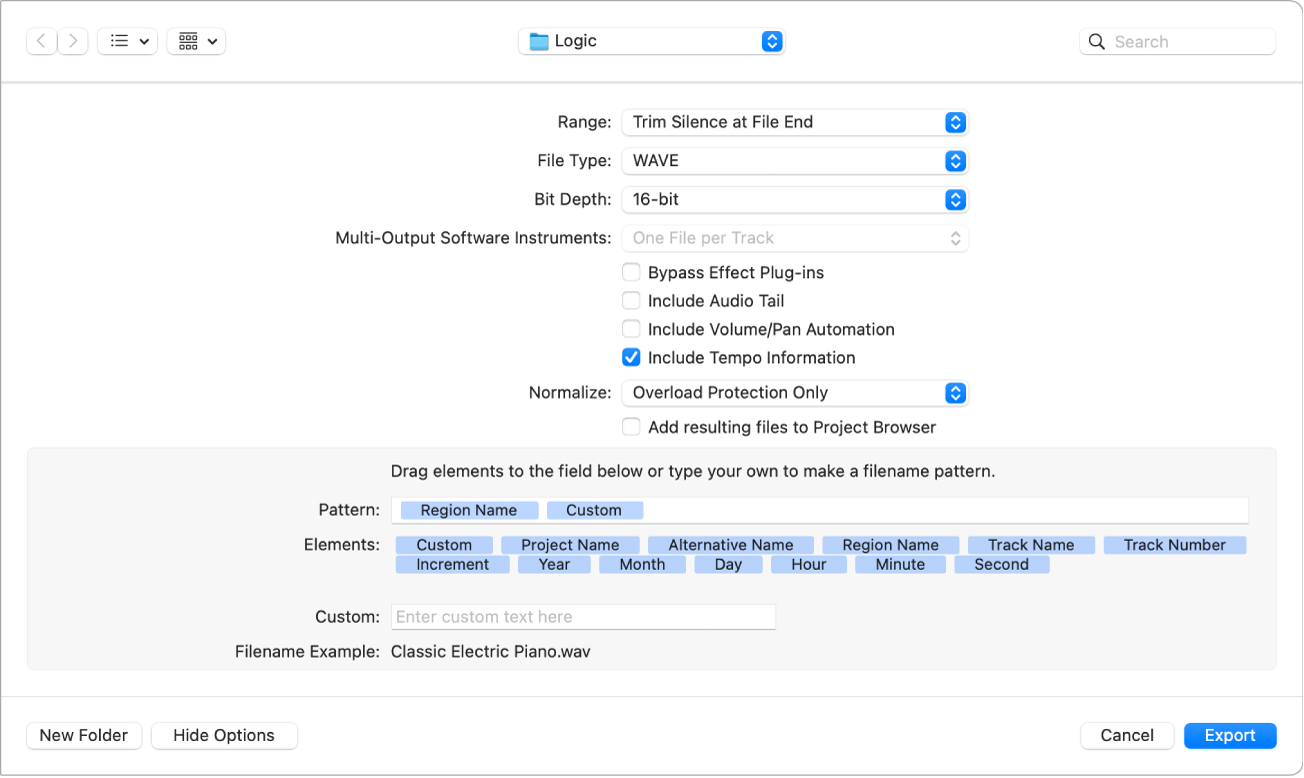Click Hide Options
The image size is (1304, 778).
[224, 735]
